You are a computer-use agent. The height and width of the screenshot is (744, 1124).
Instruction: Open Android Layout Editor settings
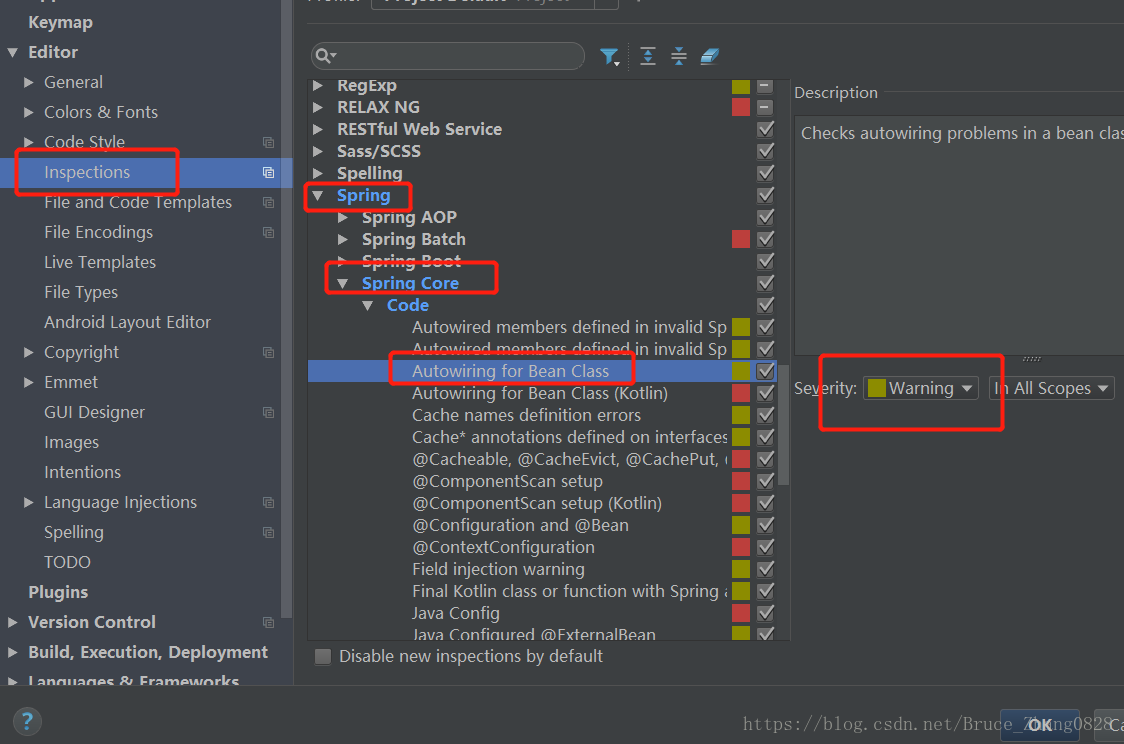(128, 323)
